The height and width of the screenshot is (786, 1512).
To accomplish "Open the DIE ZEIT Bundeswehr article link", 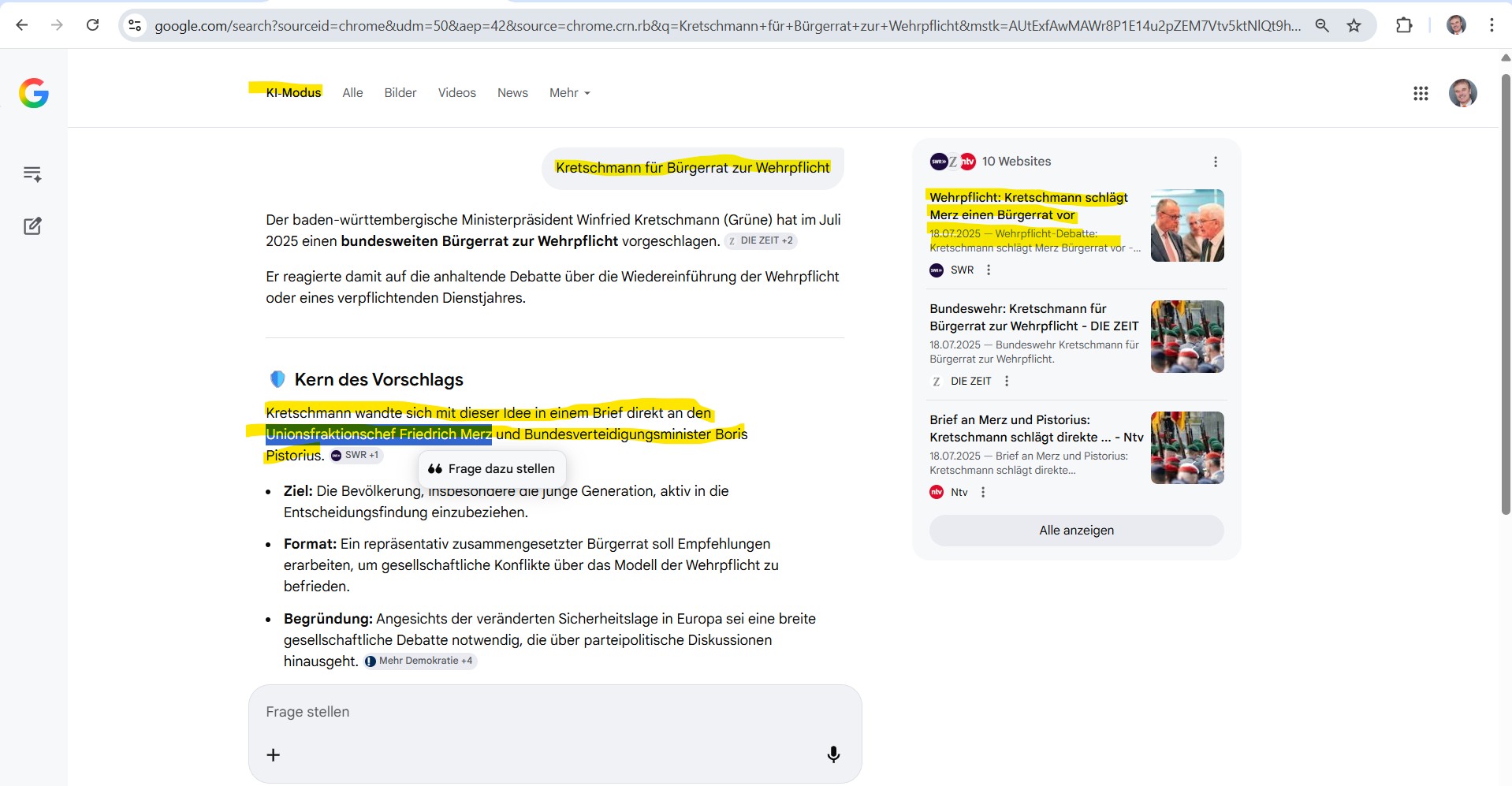I will (1033, 318).
